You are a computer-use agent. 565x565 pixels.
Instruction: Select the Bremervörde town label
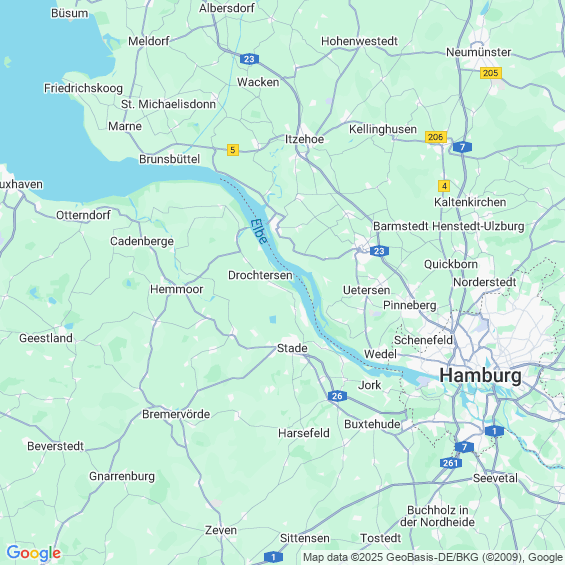pyautogui.click(x=176, y=414)
